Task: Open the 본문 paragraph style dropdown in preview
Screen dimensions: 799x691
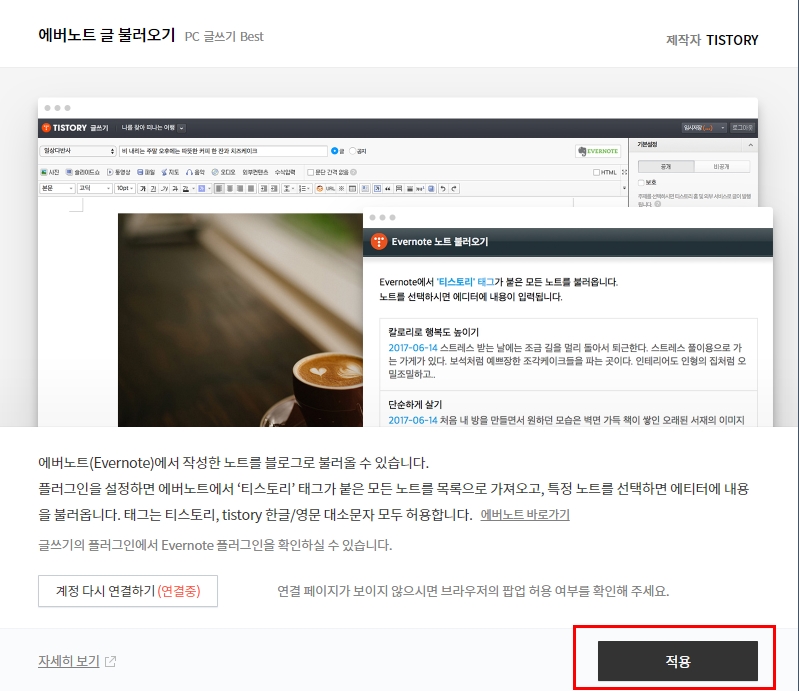Action: click(x=57, y=189)
